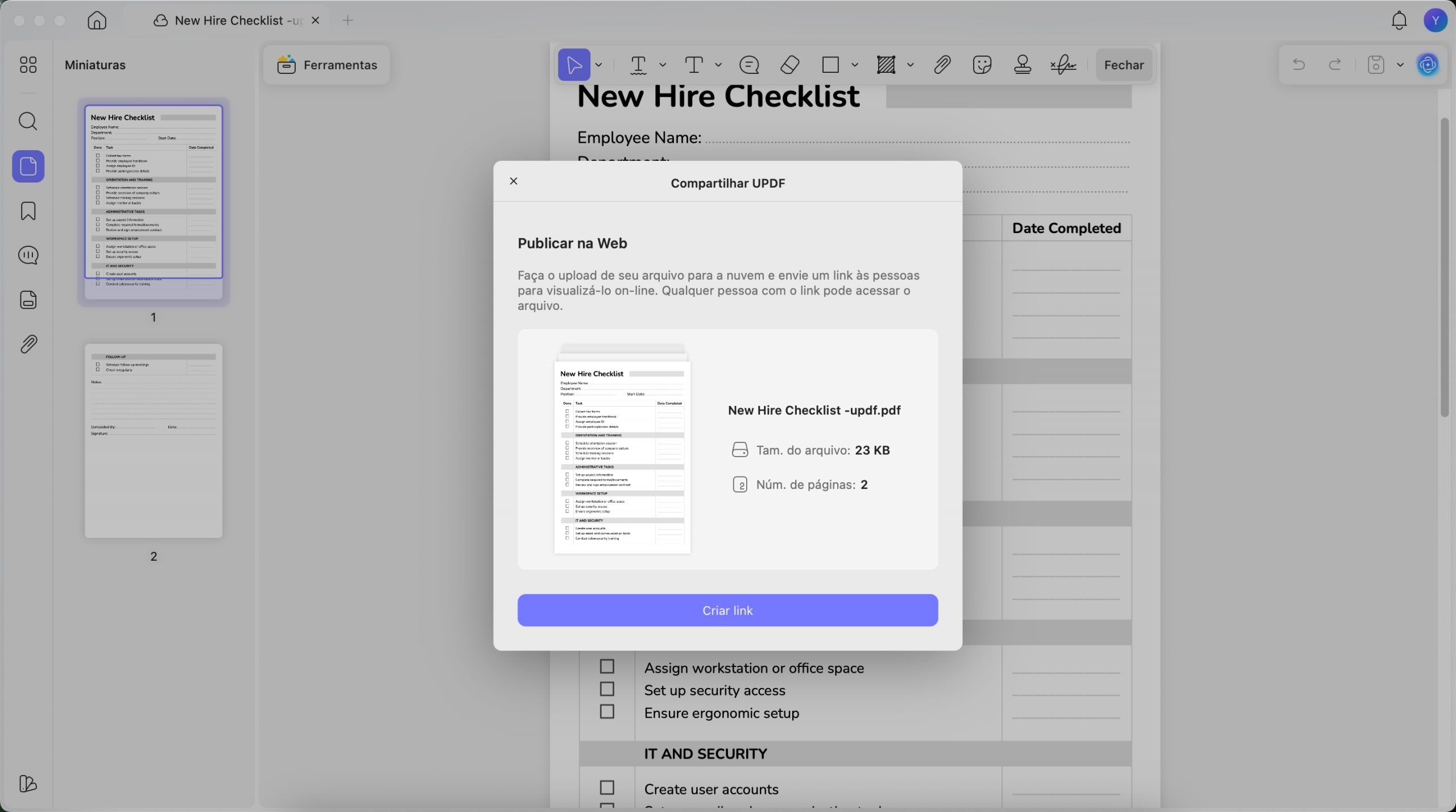This screenshot has height=812, width=1456.
Task: Open the Ferramentas button
Action: 326,65
